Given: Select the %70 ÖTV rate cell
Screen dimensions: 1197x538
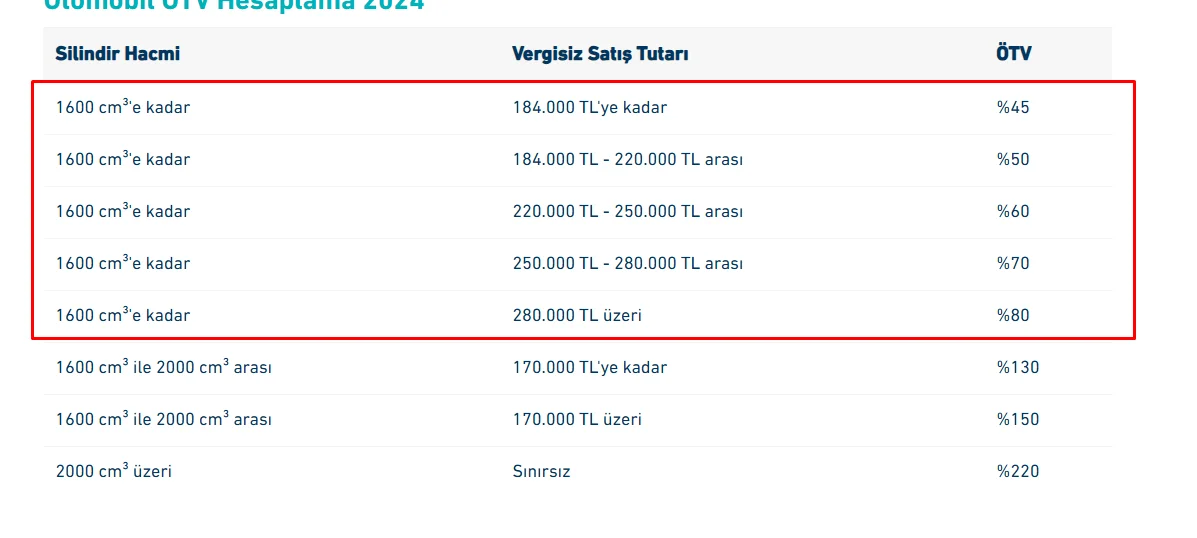Looking at the screenshot, I should coord(1013,263).
